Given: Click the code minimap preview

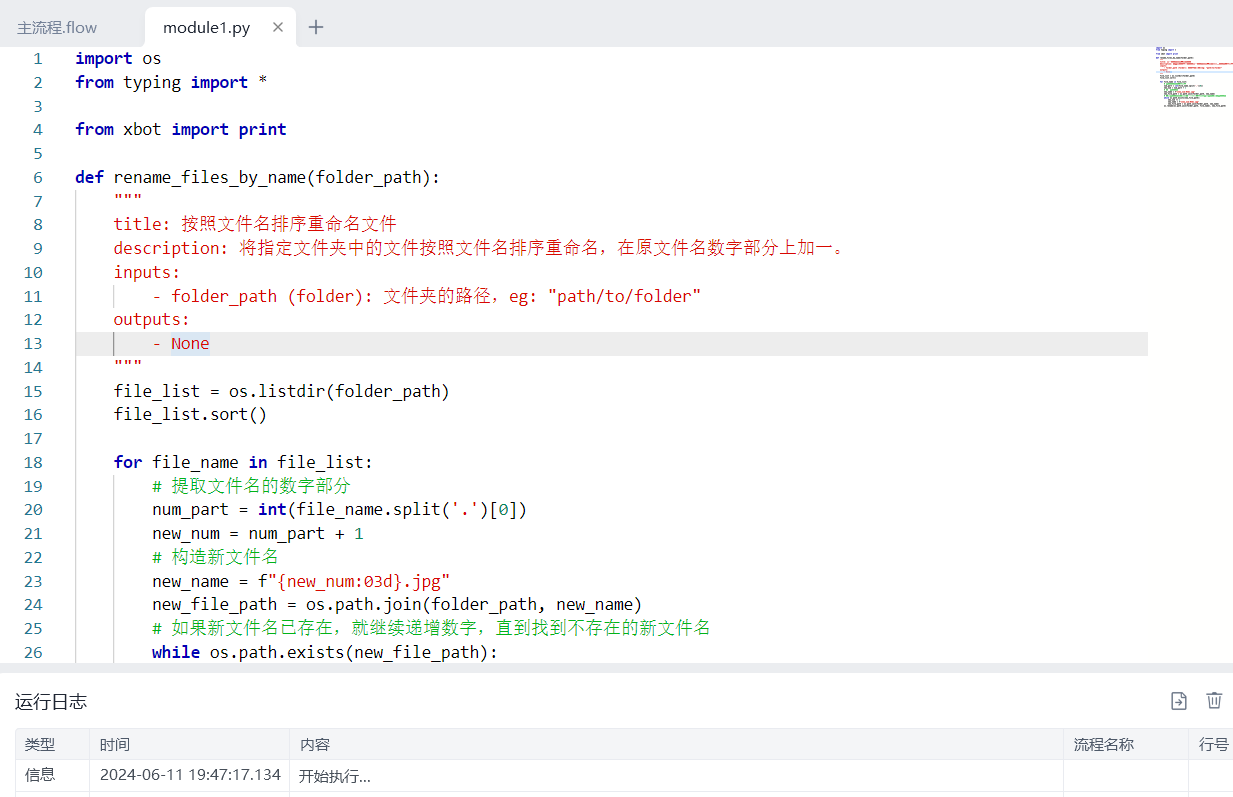Looking at the screenshot, I should [x=1192, y=76].
